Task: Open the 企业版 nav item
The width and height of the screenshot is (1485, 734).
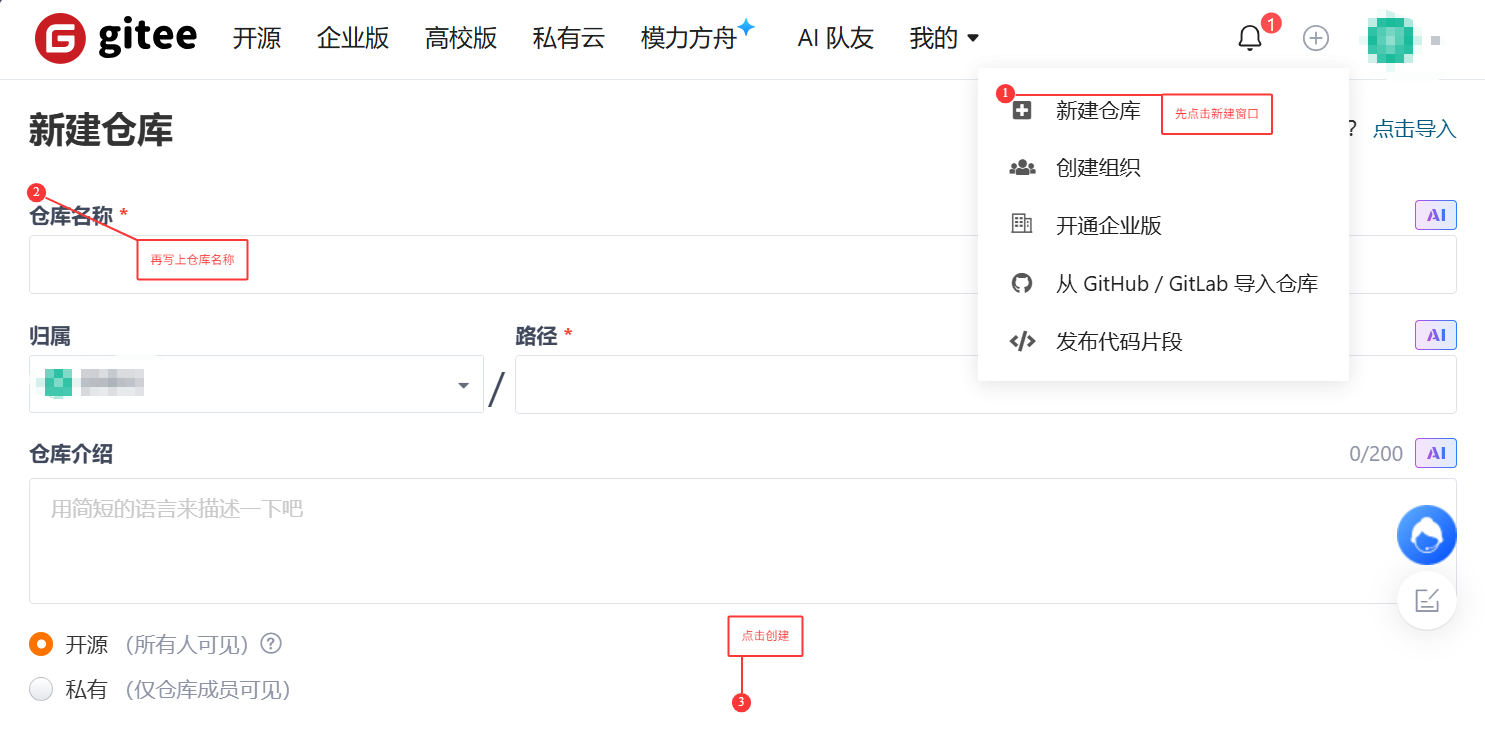Action: (353, 39)
